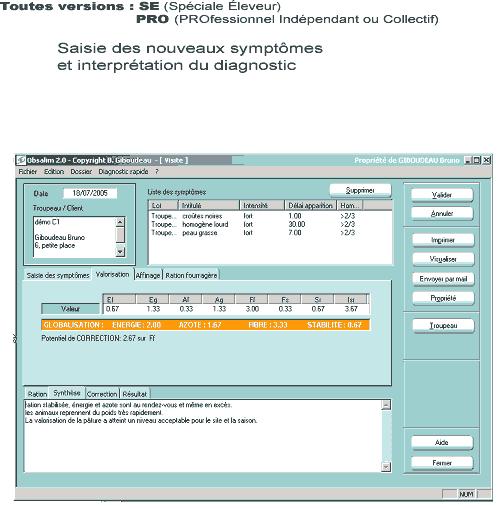
Task: Click the Envoyer par mail button
Action: (443, 279)
